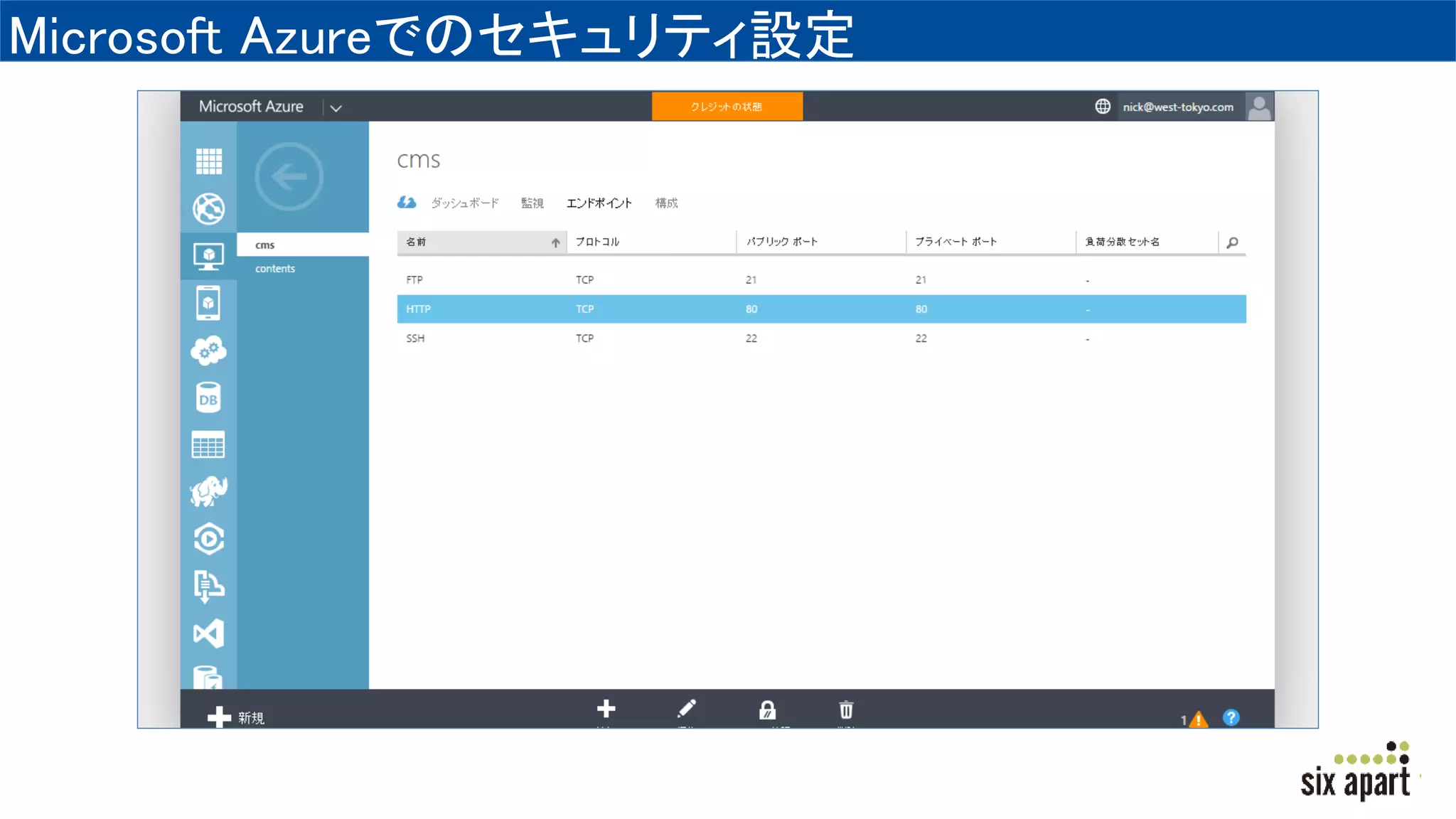Switch to the 構成 tab
The width and height of the screenshot is (1456, 819).
666,203
